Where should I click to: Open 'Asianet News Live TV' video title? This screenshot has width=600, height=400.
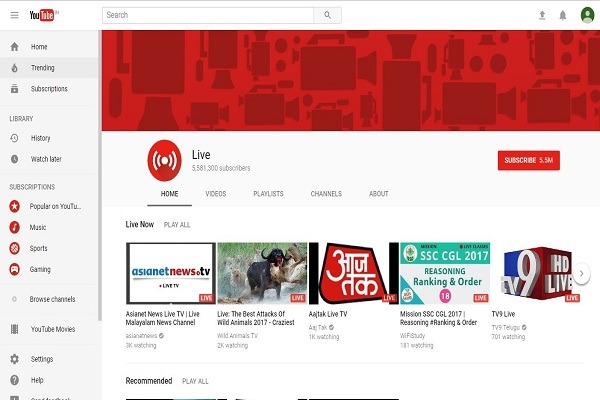tap(163, 318)
